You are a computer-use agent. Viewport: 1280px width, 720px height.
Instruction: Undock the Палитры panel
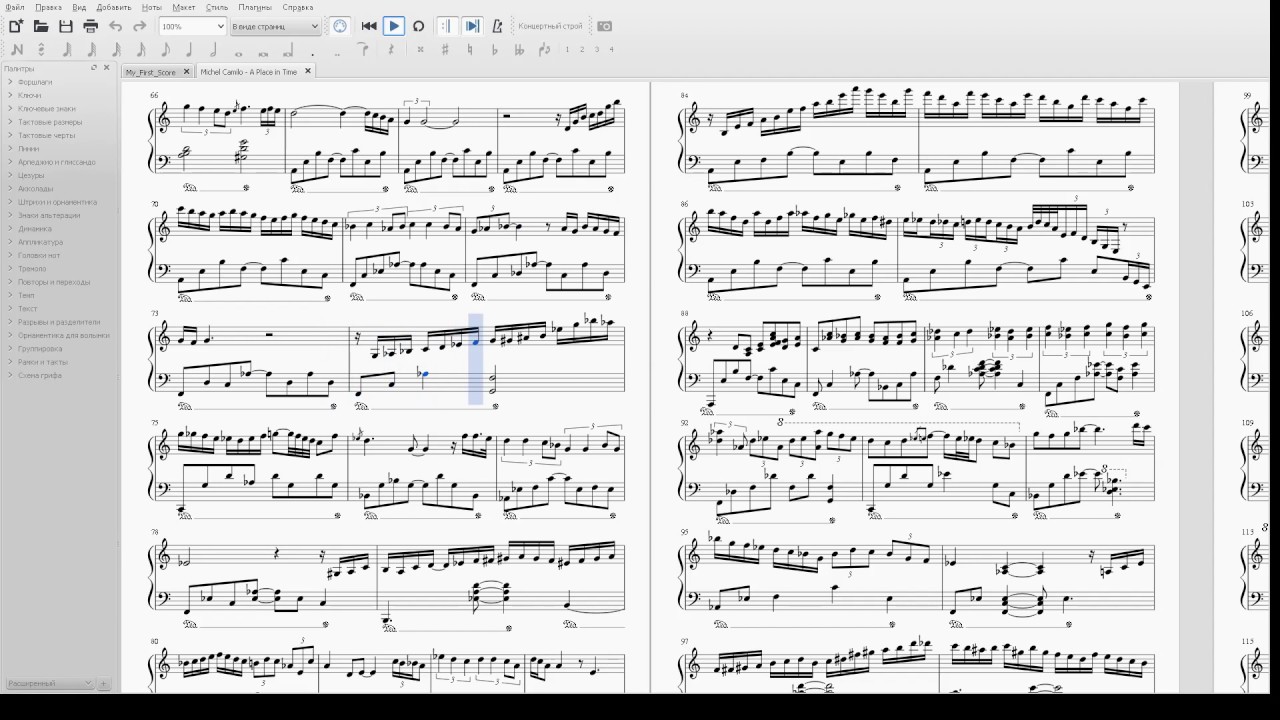tap(94, 68)
